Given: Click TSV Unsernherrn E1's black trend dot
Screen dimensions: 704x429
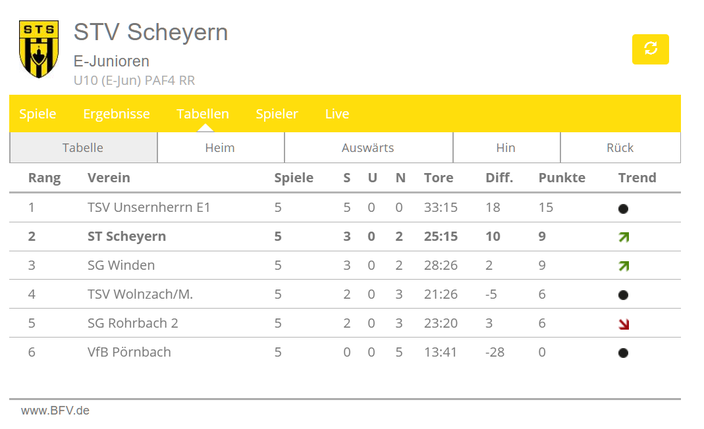Looking at the screenshot, I should pos(623,209).
